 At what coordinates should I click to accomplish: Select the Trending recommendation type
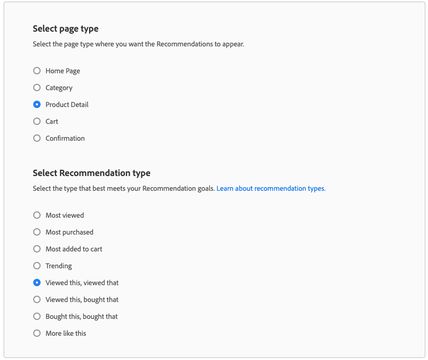click(37, 266)
